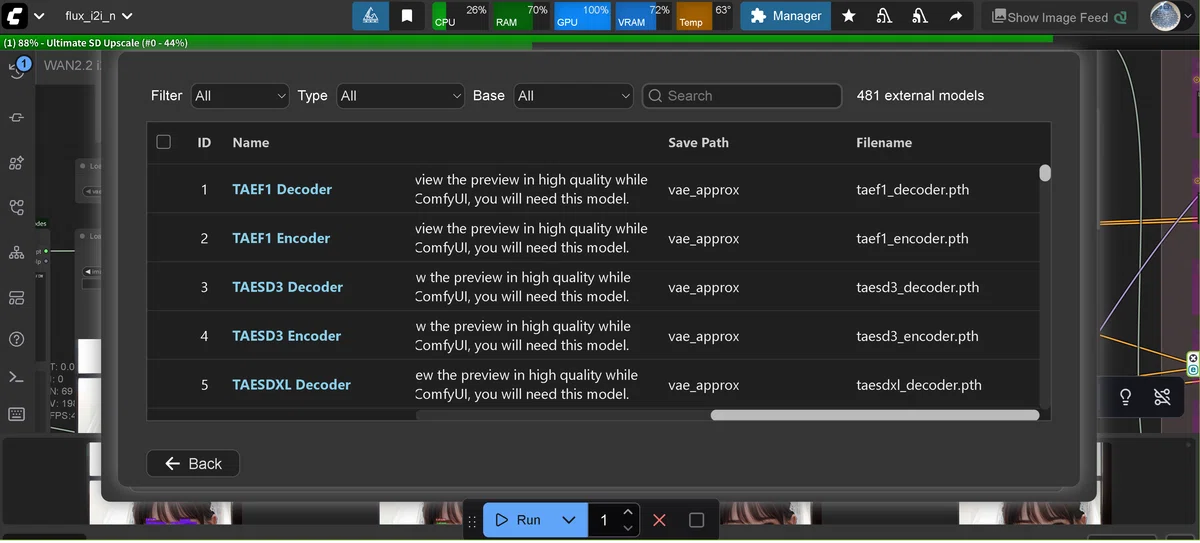Click the share arrow icon
This screenshot has width=1200, height=543.
(956, 16)
